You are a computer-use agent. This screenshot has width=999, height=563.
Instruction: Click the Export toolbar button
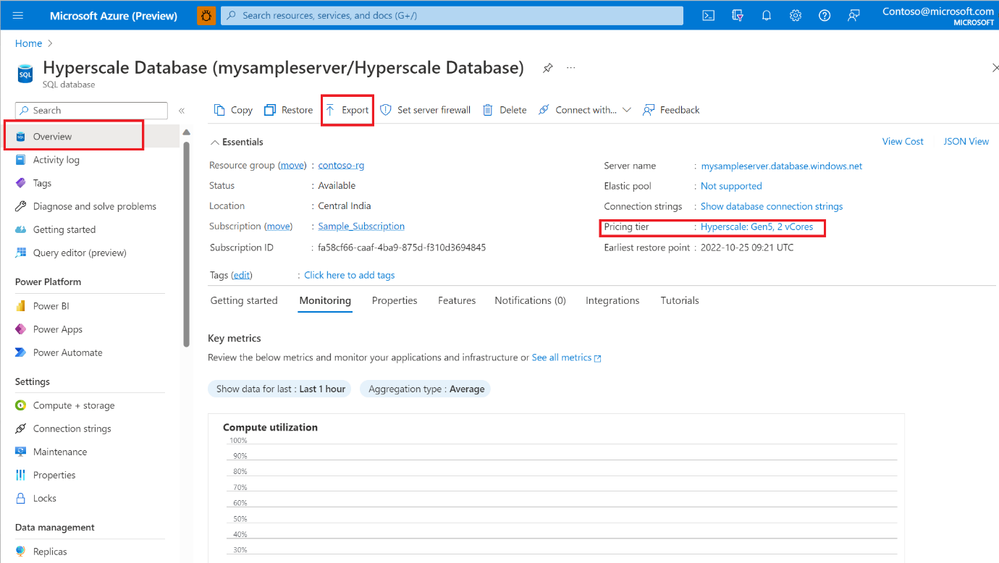click(x=347, y=110)
